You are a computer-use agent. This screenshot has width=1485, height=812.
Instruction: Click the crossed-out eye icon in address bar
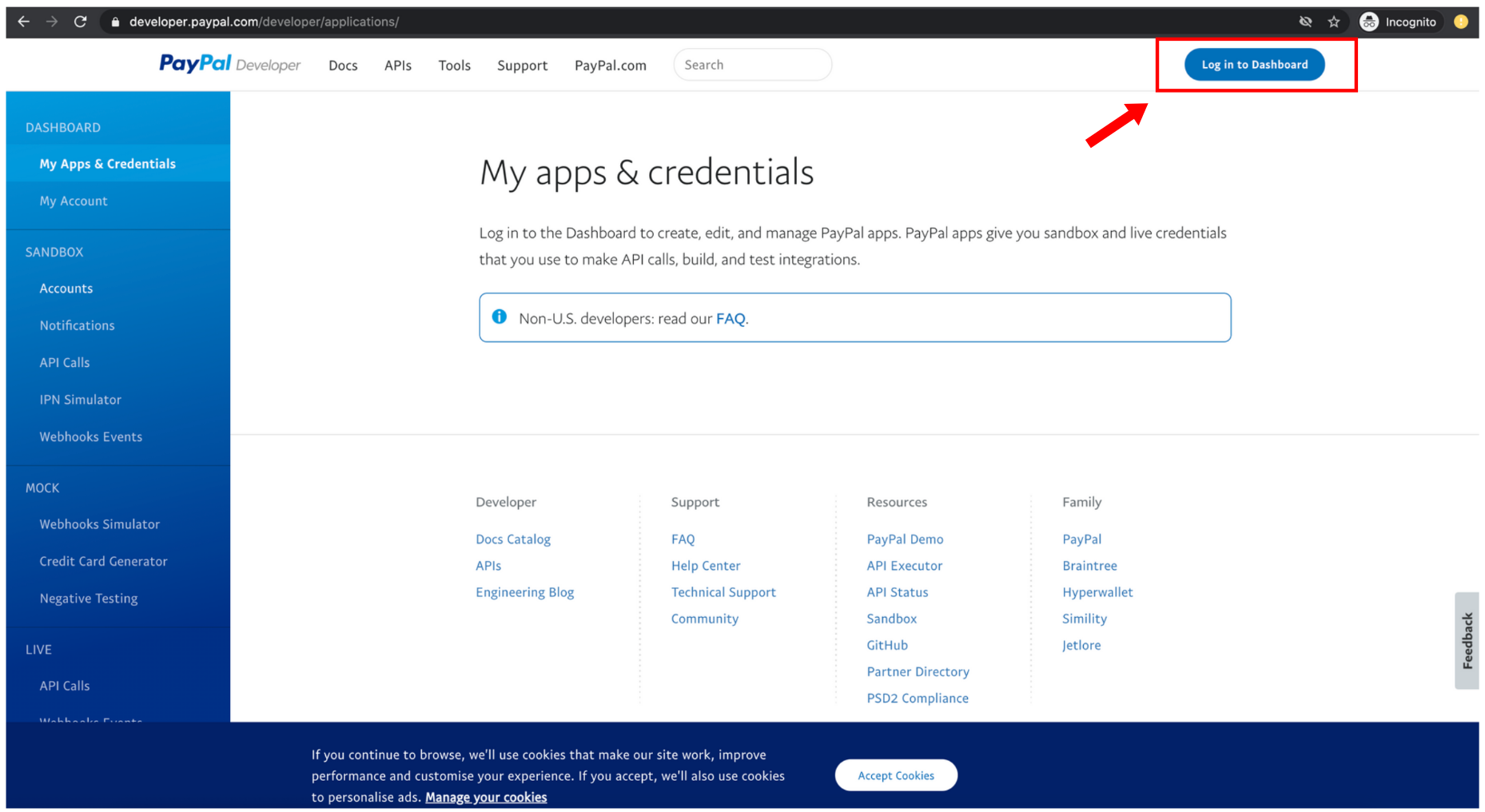tap(1305, 22)
